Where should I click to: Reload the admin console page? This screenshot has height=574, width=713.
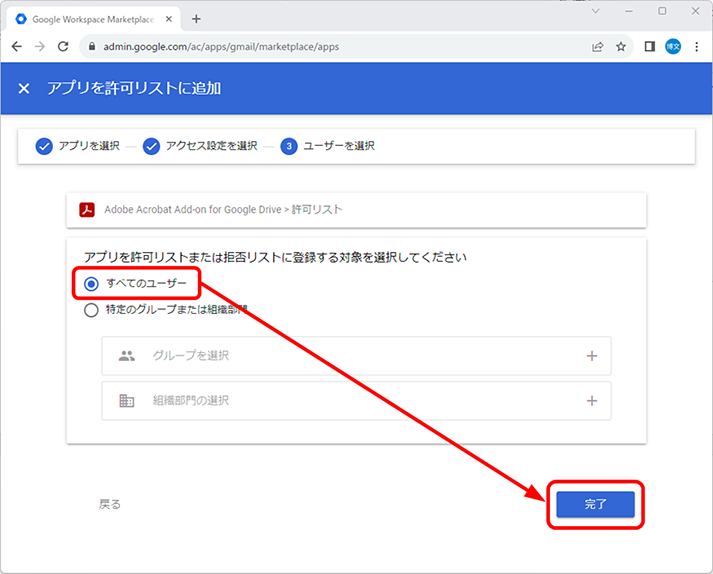click(x=63, y=46)
